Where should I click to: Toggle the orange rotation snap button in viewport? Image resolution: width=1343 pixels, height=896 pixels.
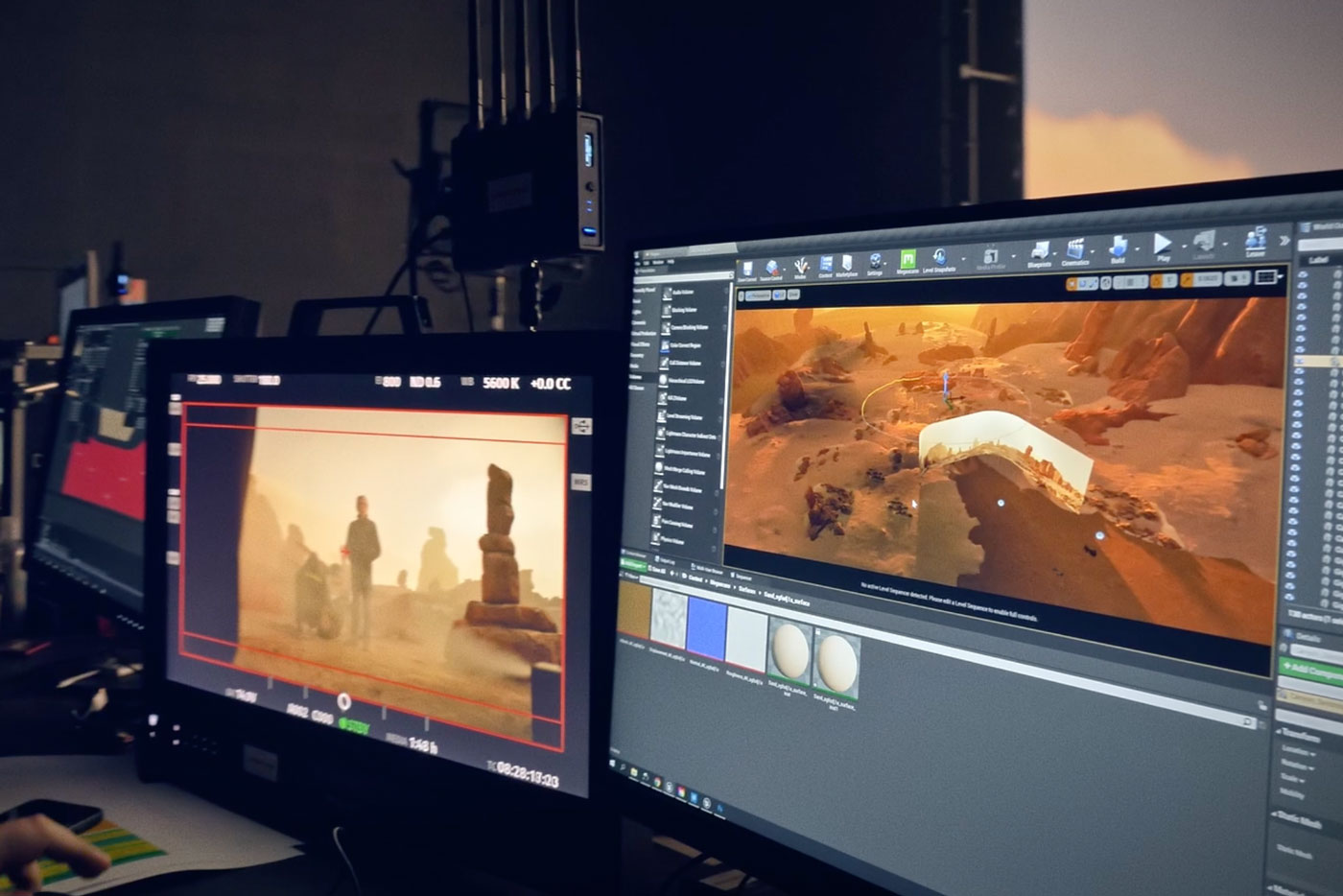pos(1189,279)
